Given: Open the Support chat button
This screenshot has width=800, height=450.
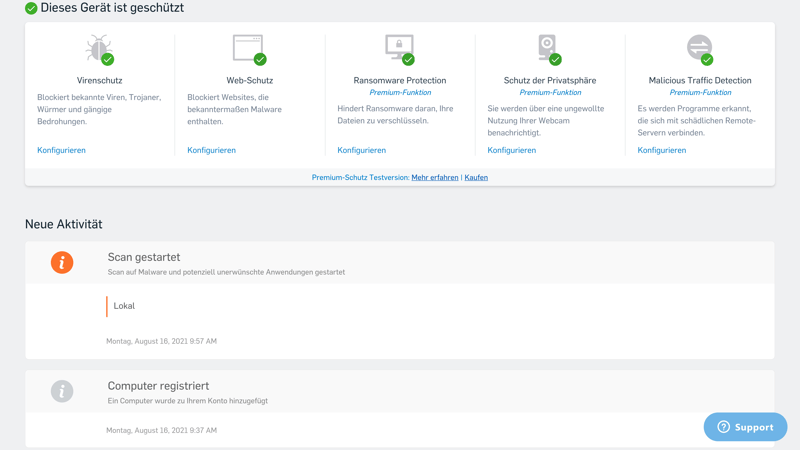Looking at the screenshot, I should click(x=745, y=427).
